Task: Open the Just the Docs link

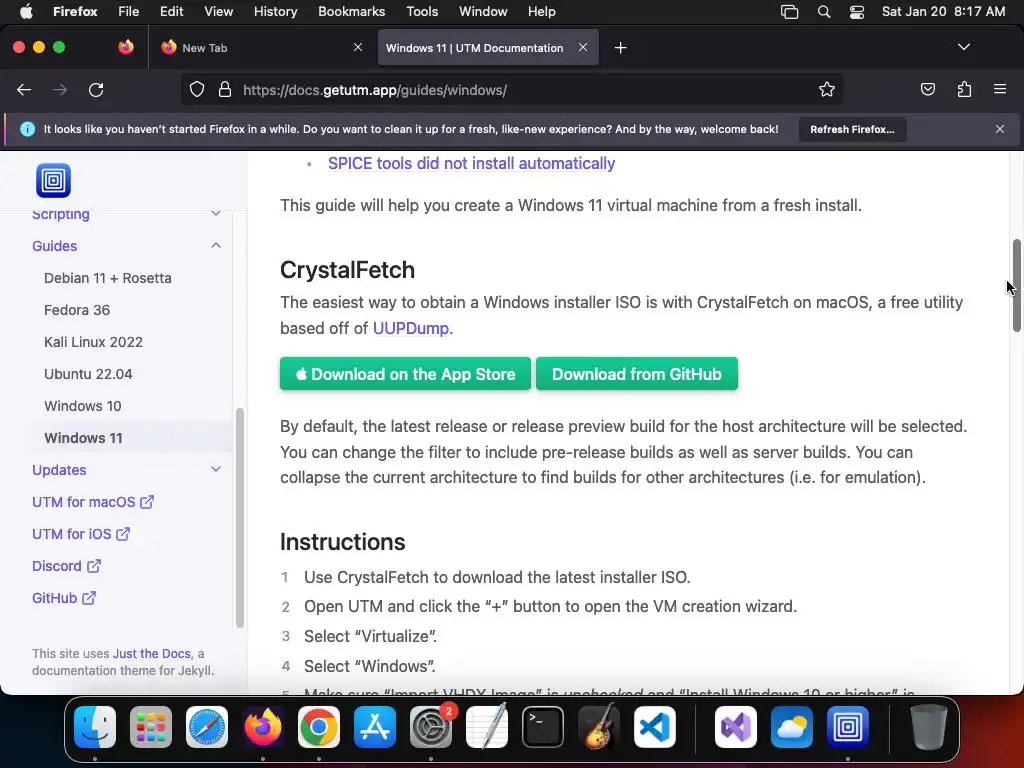Action: click(x=152, y=653)
